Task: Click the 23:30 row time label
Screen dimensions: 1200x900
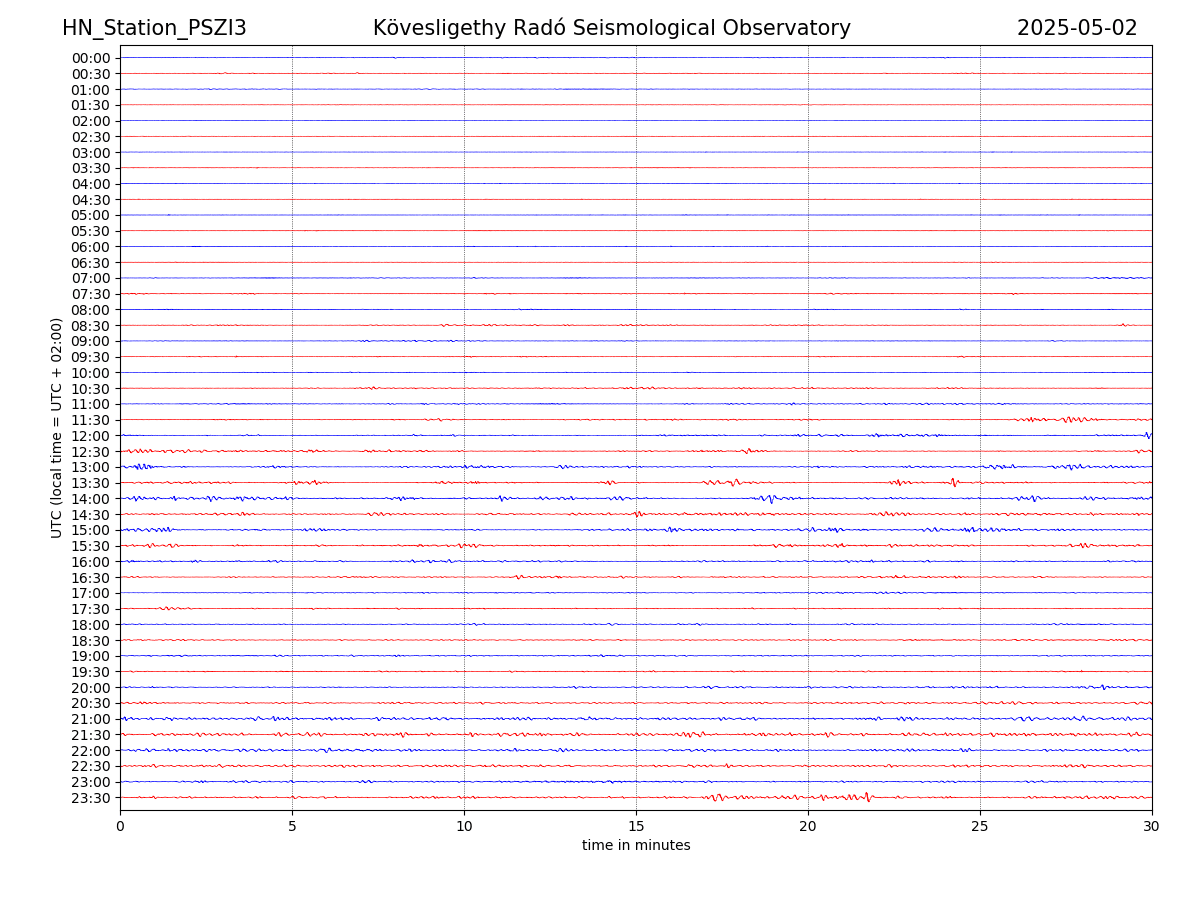Action: coord(91,798)
